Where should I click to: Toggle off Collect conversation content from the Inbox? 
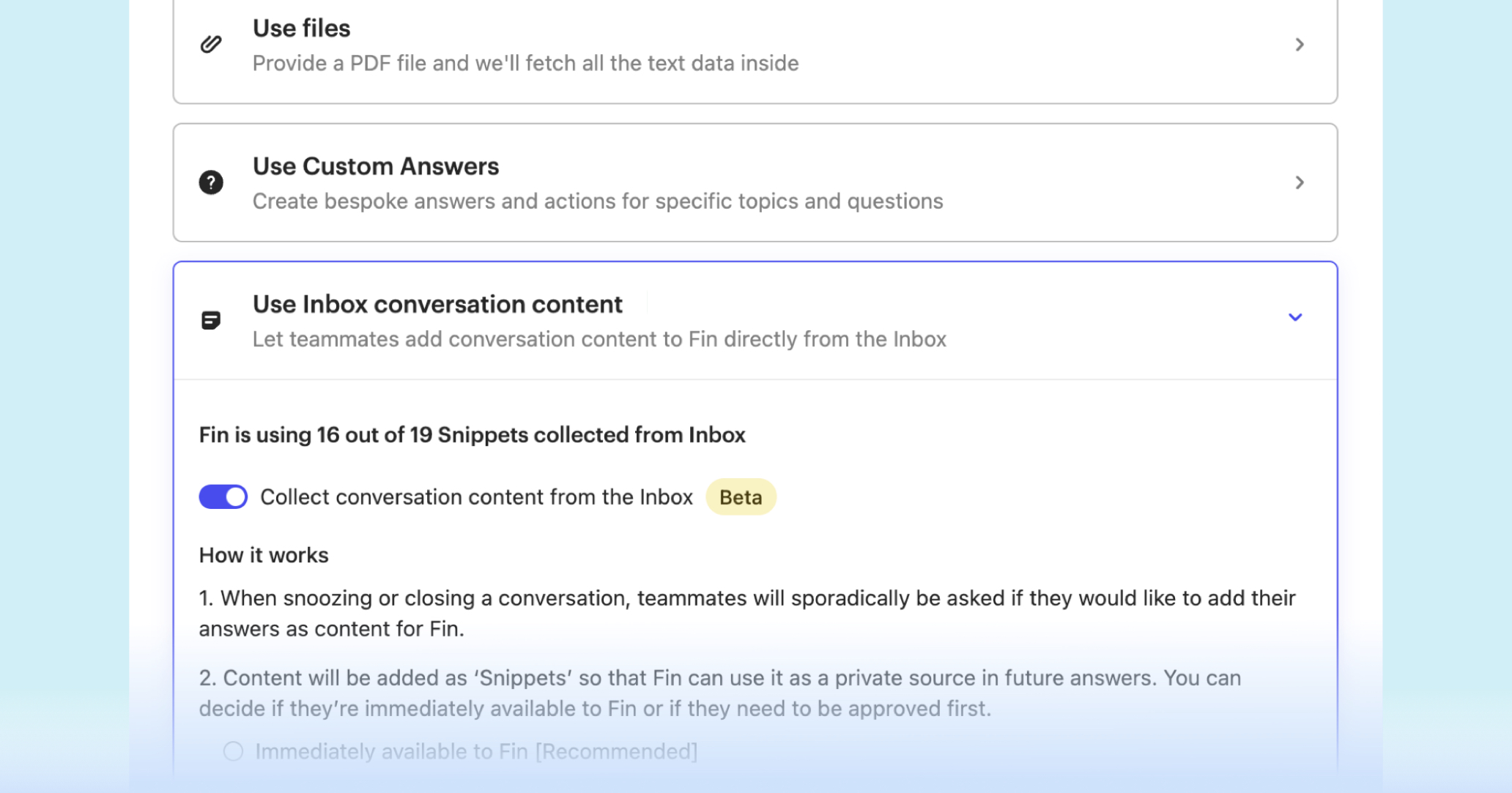[223, 496]
